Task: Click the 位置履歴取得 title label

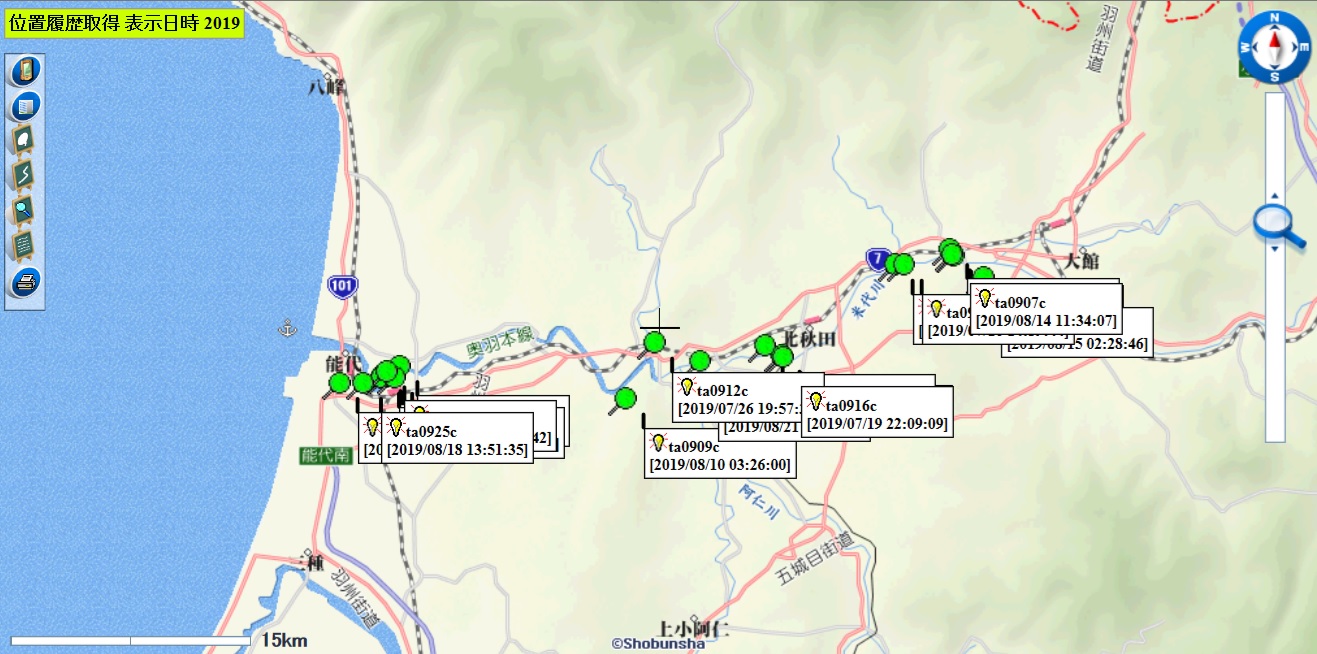Action: click(125, 22)
